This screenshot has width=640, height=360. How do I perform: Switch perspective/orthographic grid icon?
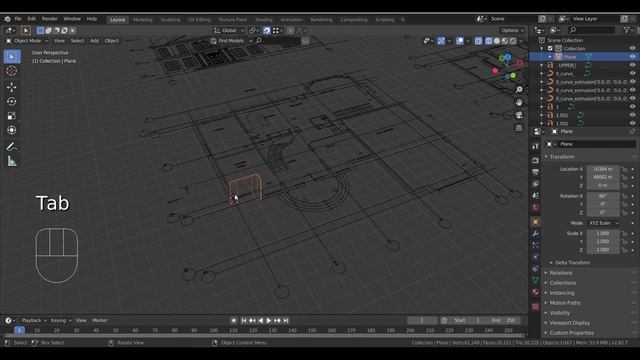point(519,128)
